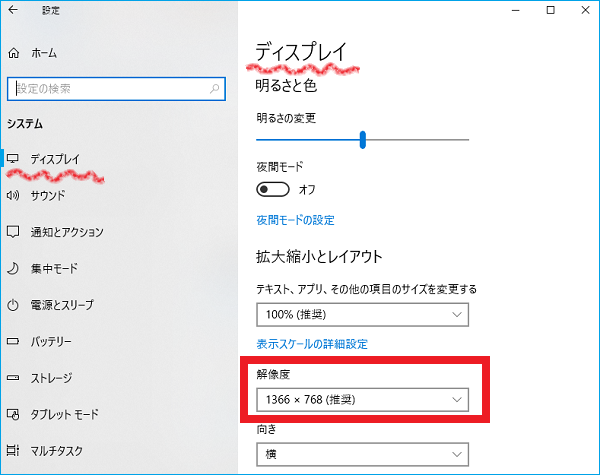Screen dimensions: 600x475
Task: Click the バッテリー battery icon
Action: point(13,341)
